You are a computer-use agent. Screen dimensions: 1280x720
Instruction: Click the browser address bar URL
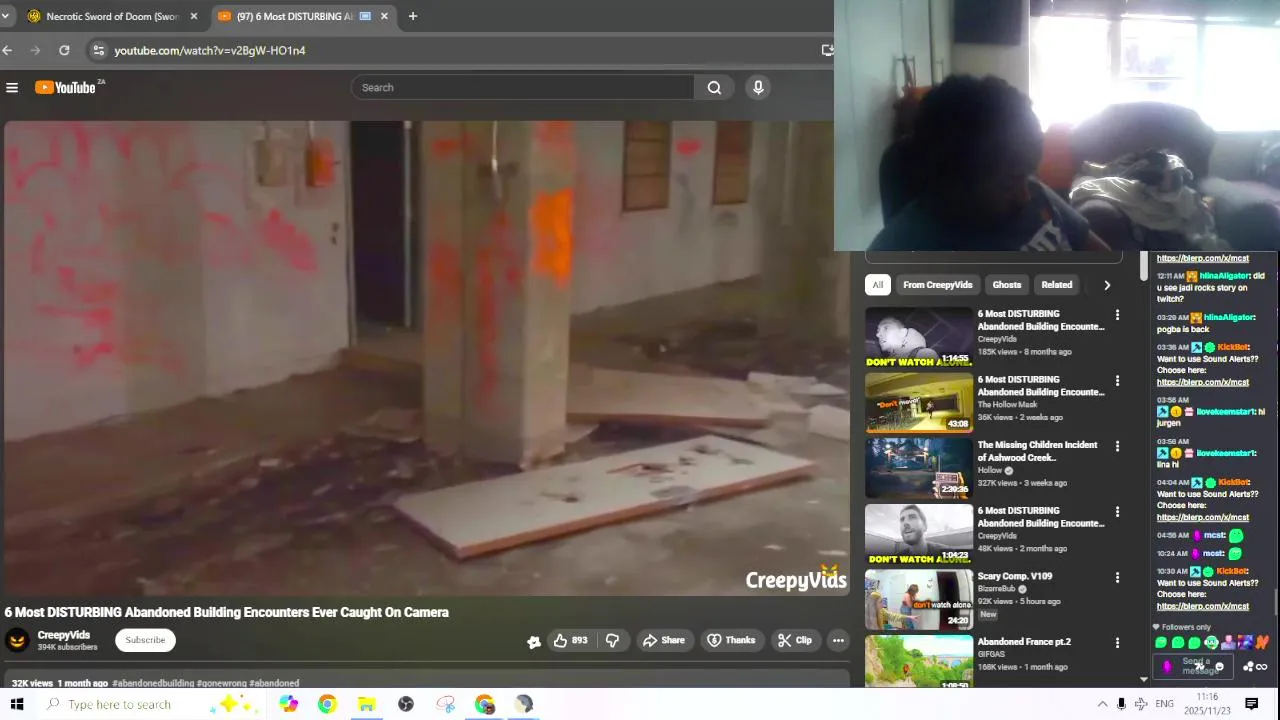click(210, 50)
